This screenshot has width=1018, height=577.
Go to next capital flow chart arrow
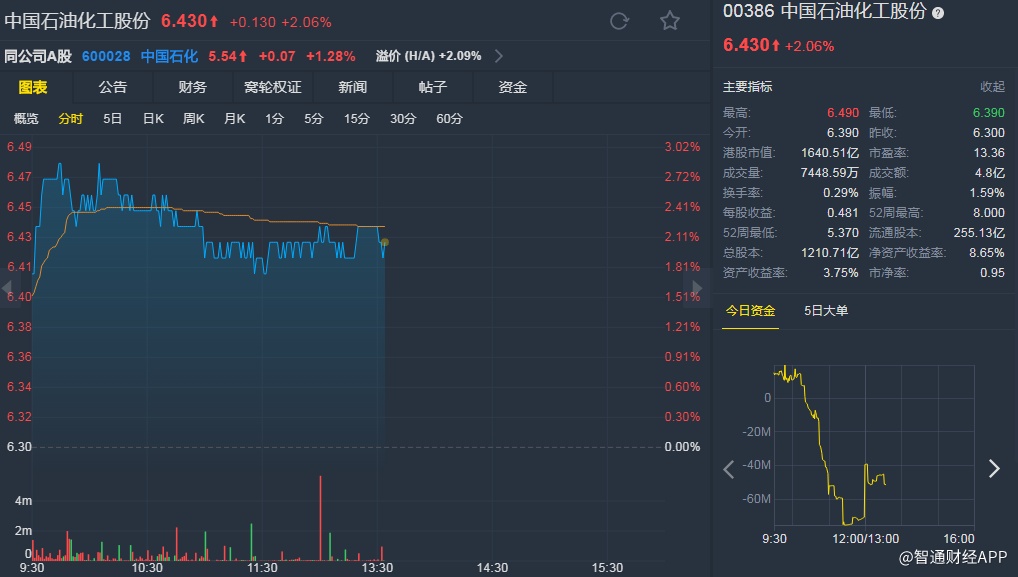(993, 468)
